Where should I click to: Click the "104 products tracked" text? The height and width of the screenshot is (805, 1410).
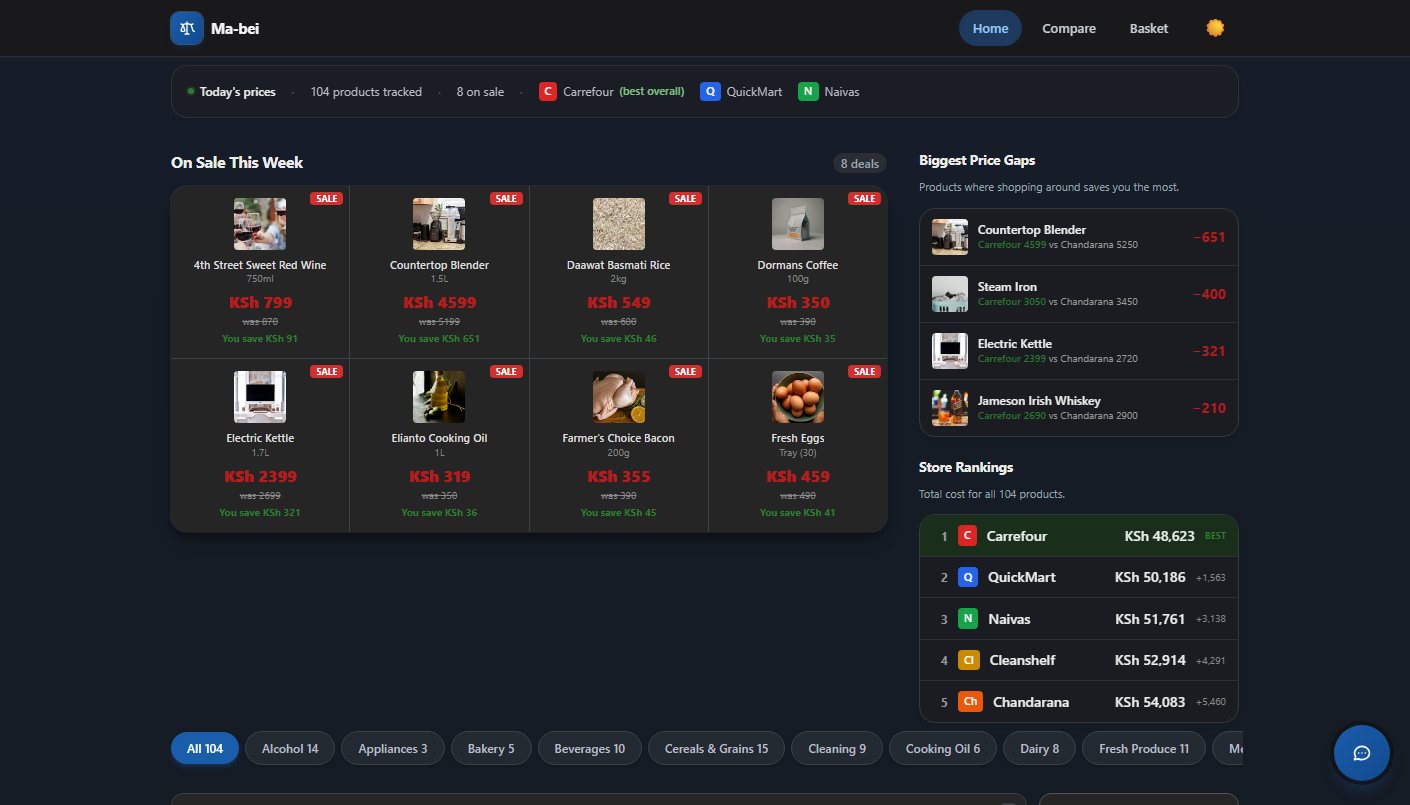[x=366, y=92]
